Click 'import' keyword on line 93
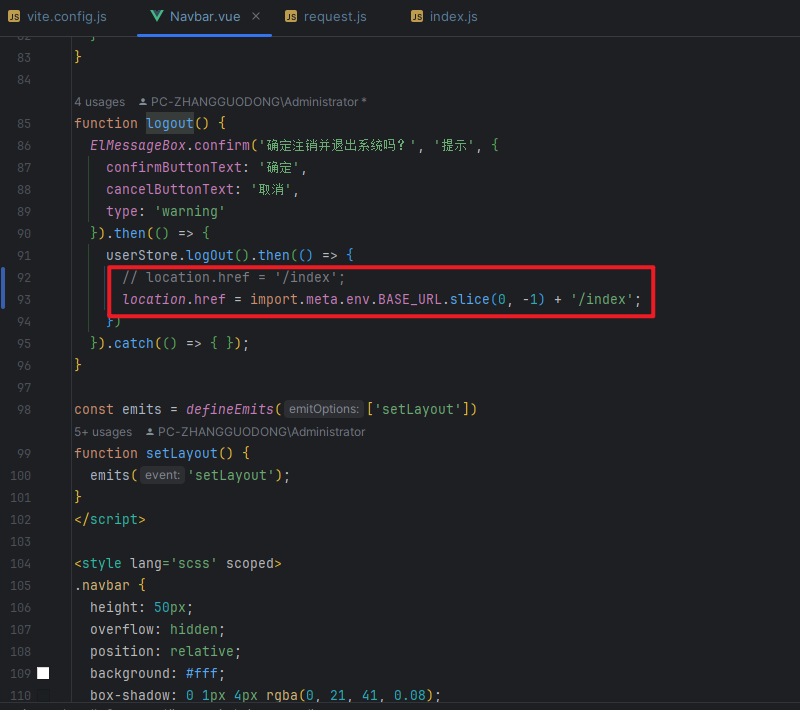The width and height of the screenshot is (800, 710). 274,299
